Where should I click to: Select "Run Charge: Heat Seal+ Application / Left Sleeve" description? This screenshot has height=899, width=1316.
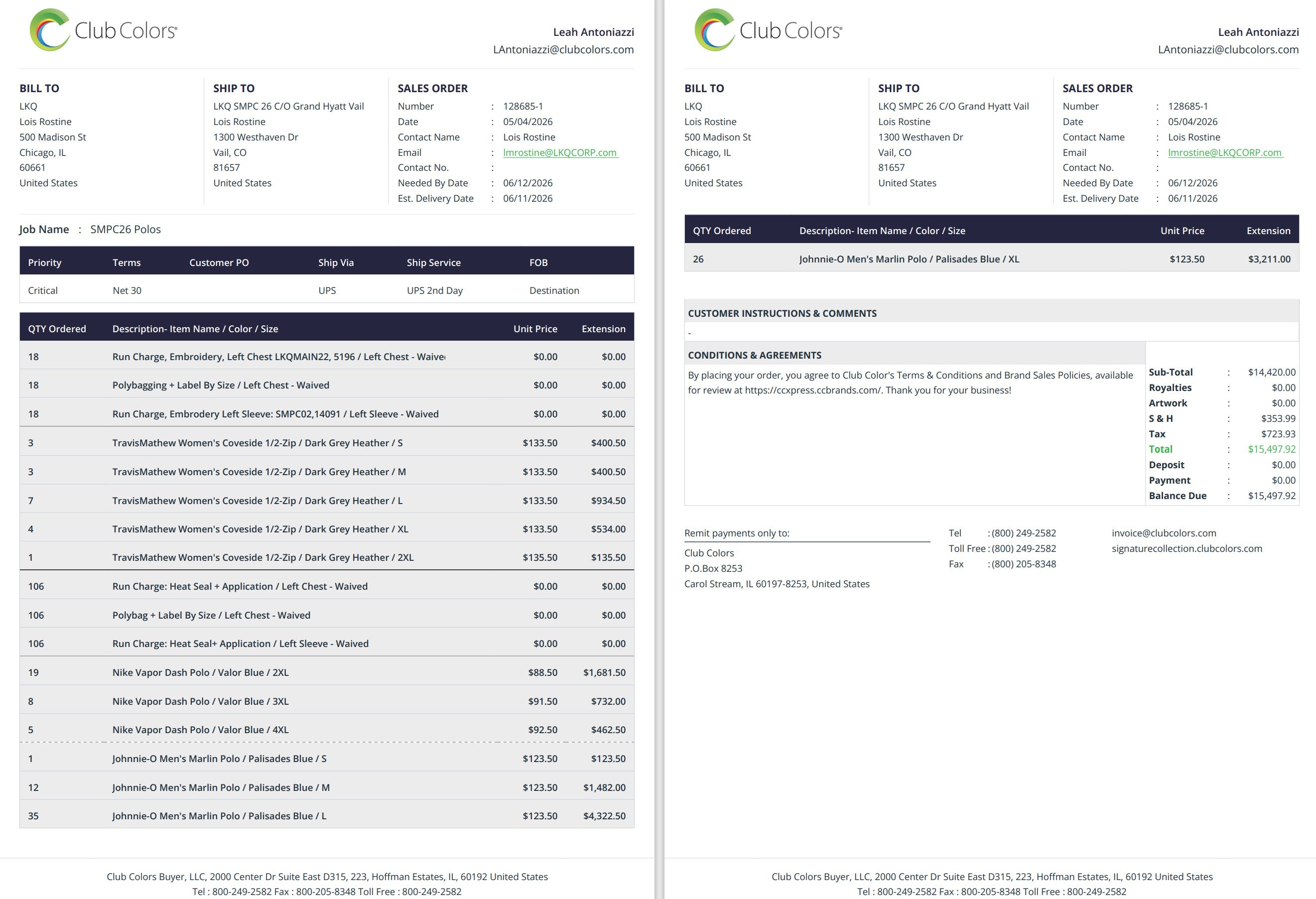(241, 643)
